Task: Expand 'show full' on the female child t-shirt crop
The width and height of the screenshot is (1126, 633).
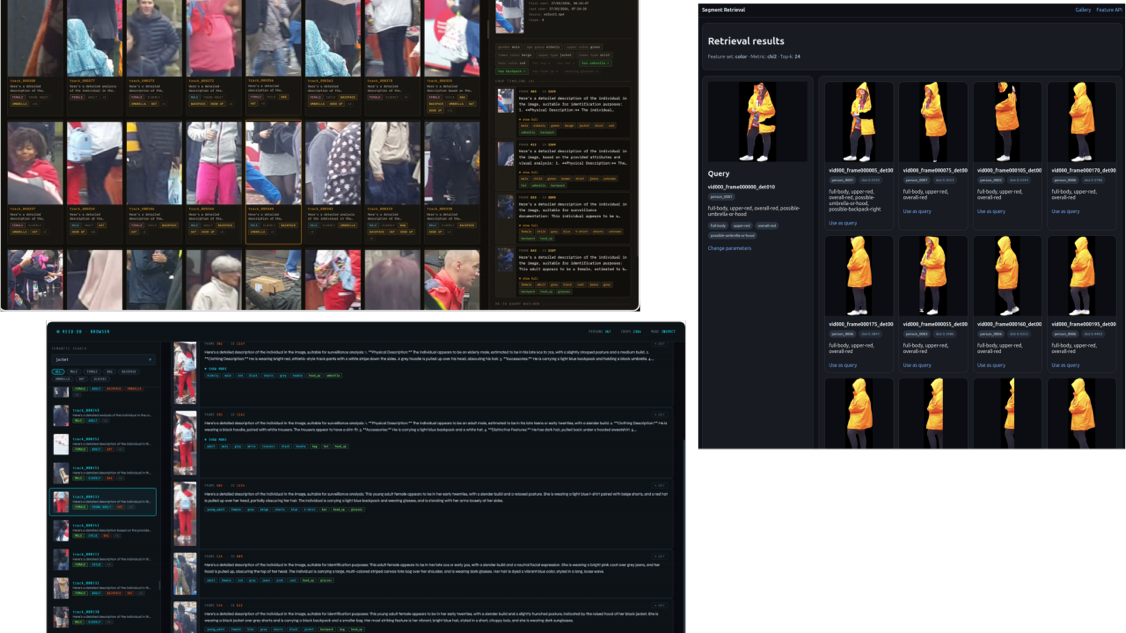Action: (529, 226)
